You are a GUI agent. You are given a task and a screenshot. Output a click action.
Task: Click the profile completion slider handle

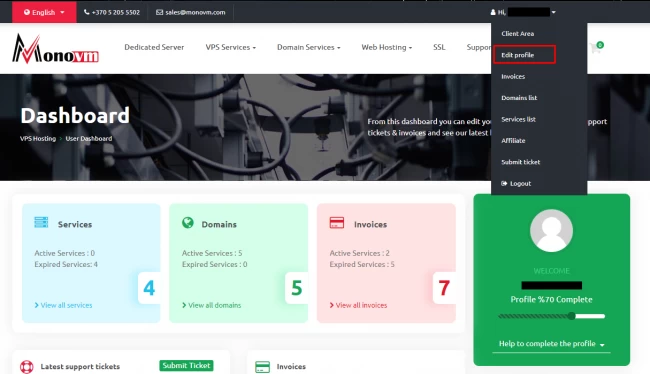pos(572,316)
